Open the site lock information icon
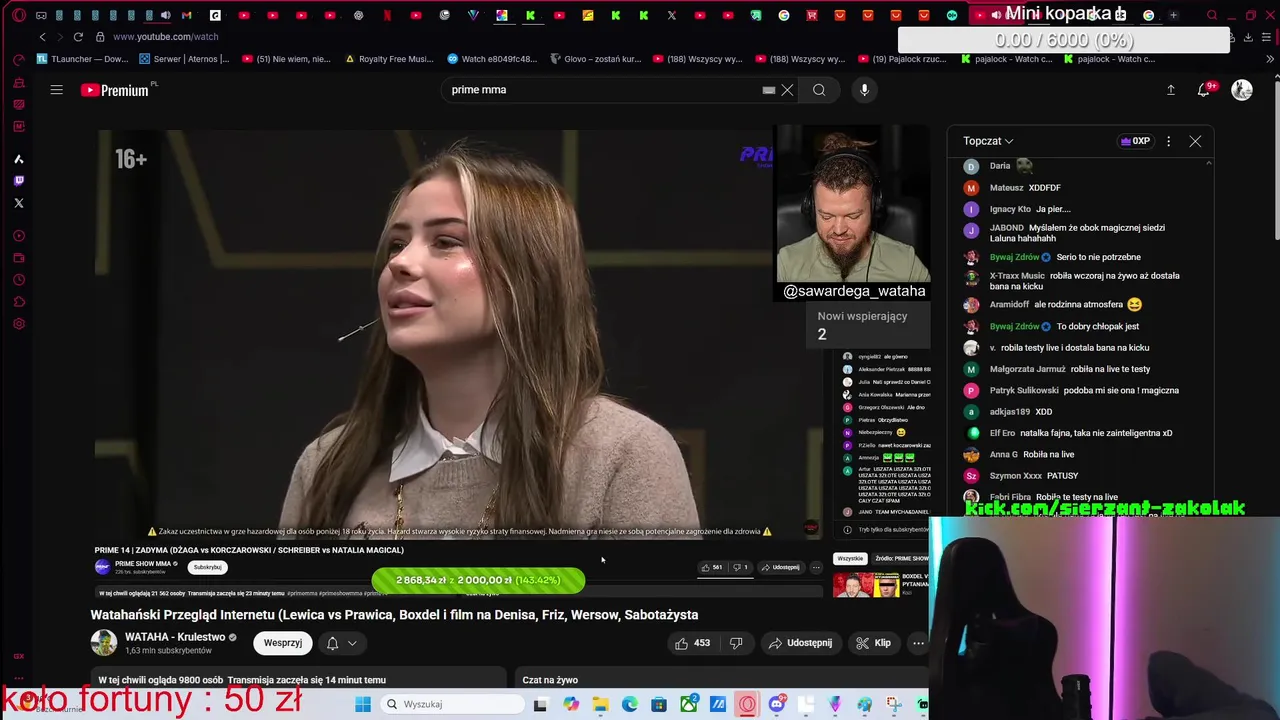This screenshot has width=1280, height=720. tap(100, 37)
